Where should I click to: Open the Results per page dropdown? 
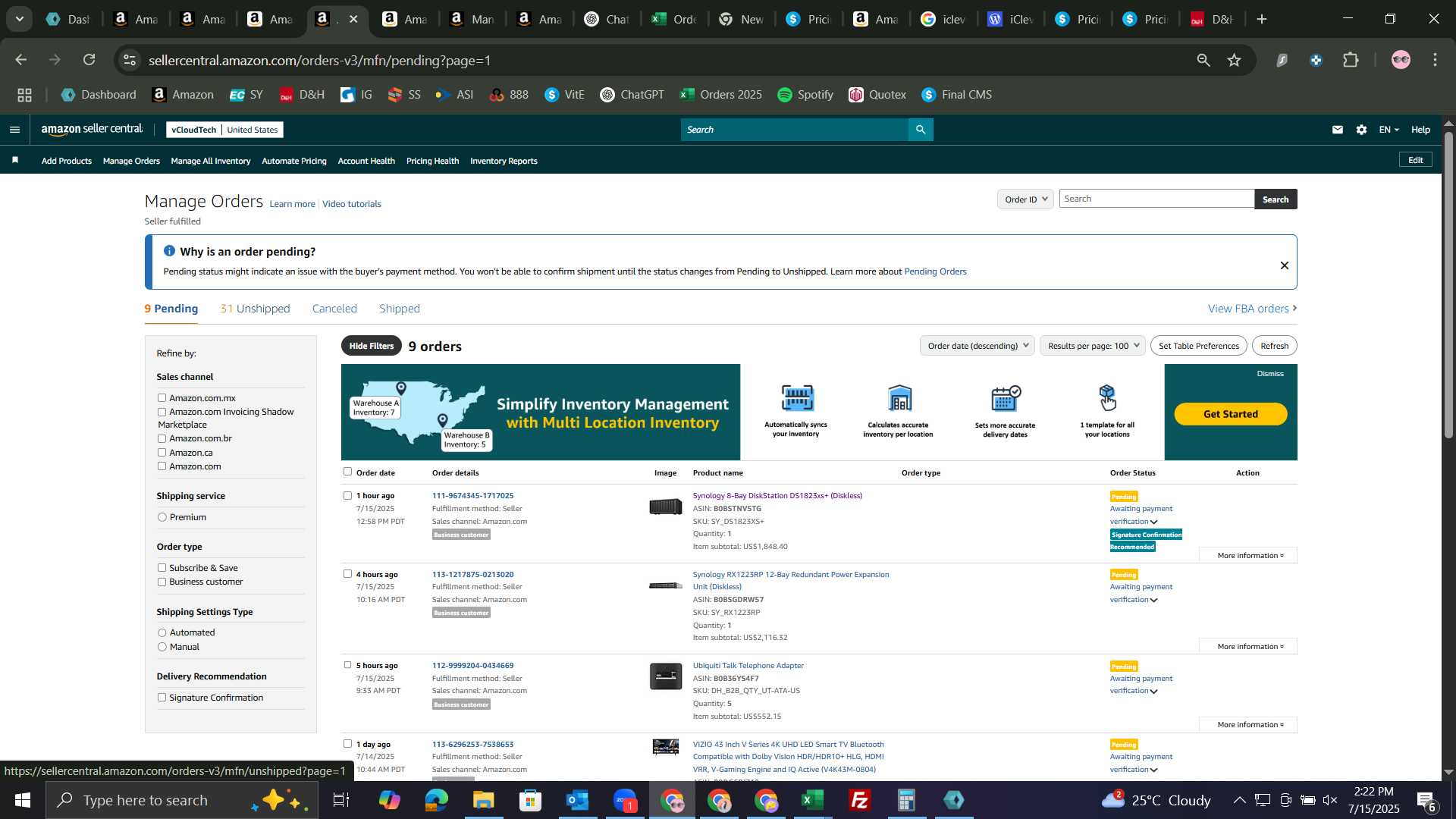click(1093, 346)
